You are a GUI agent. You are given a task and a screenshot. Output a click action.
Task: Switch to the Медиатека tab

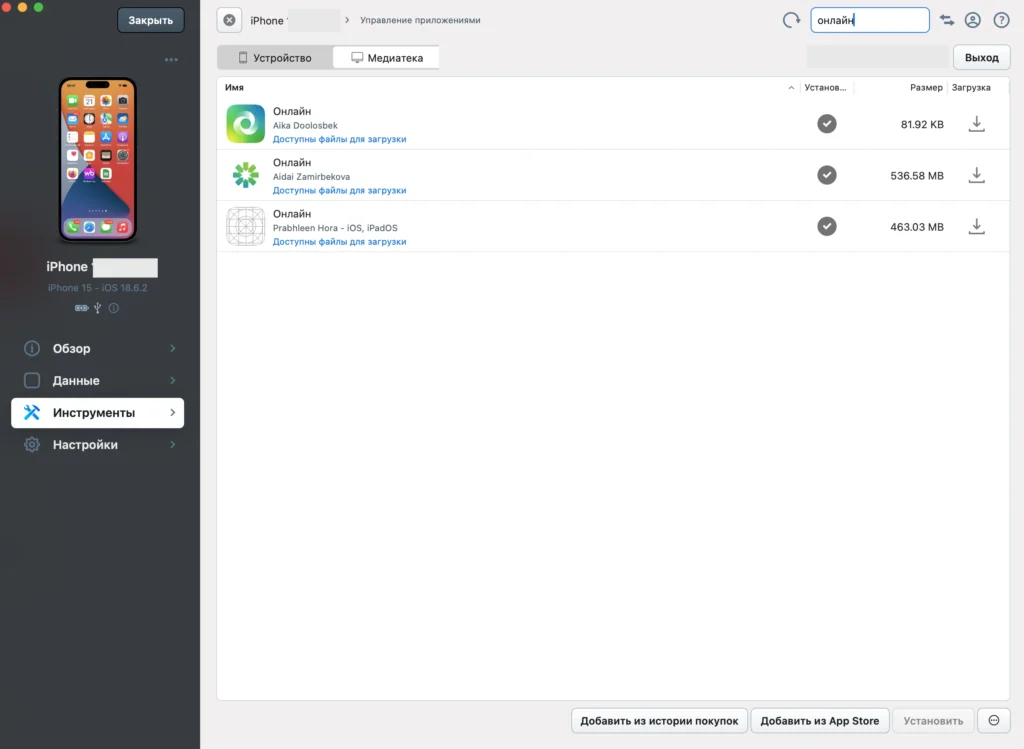click(387, 57)
